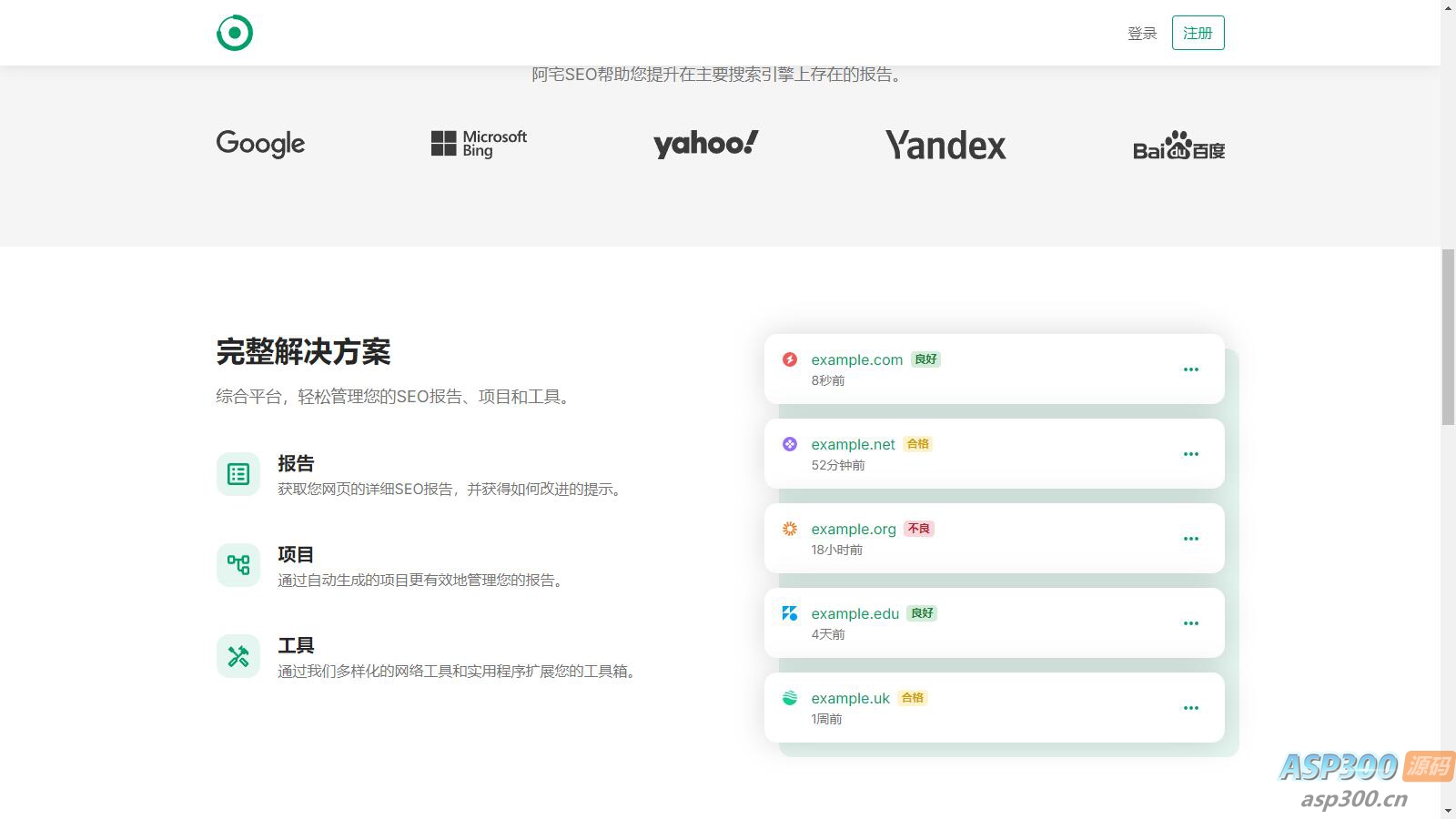Click the 项目 hierarchy icon
The image size is (1456, 819).
tap(238, 565)
